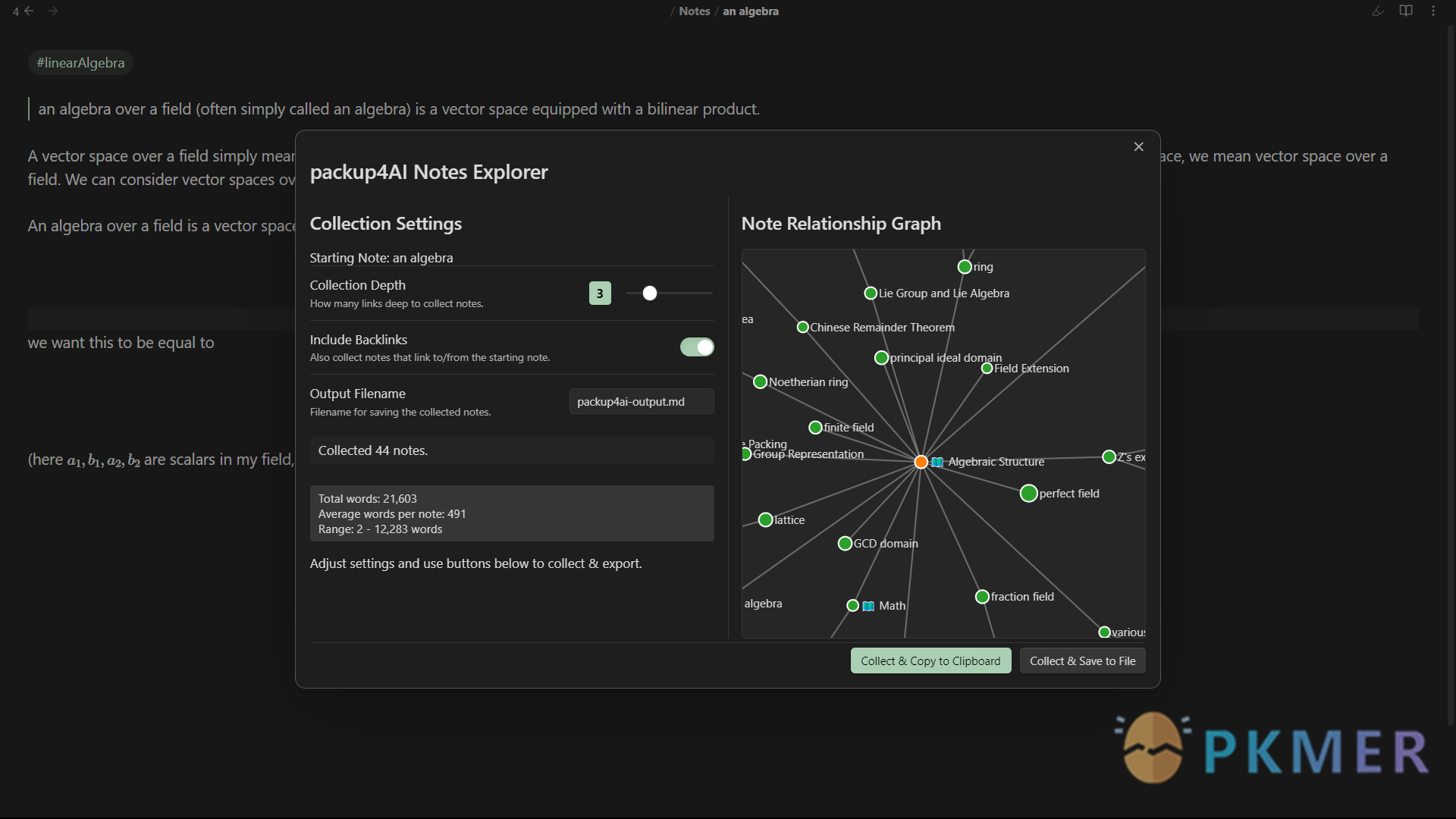
Task: Select the Lie Group and Lie Algebra node
Action: click(871, 293)
